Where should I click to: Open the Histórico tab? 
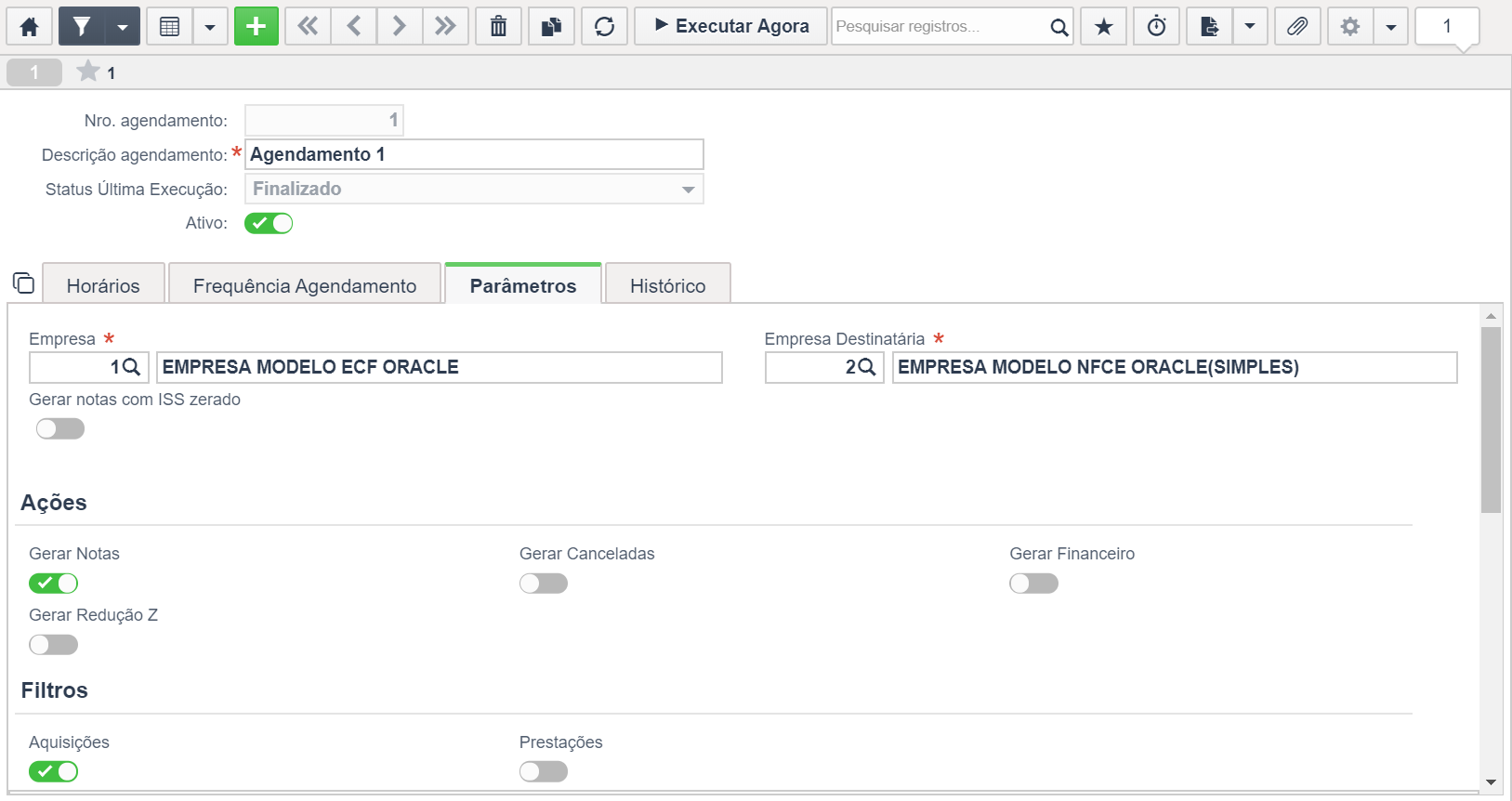coord(668,285)
